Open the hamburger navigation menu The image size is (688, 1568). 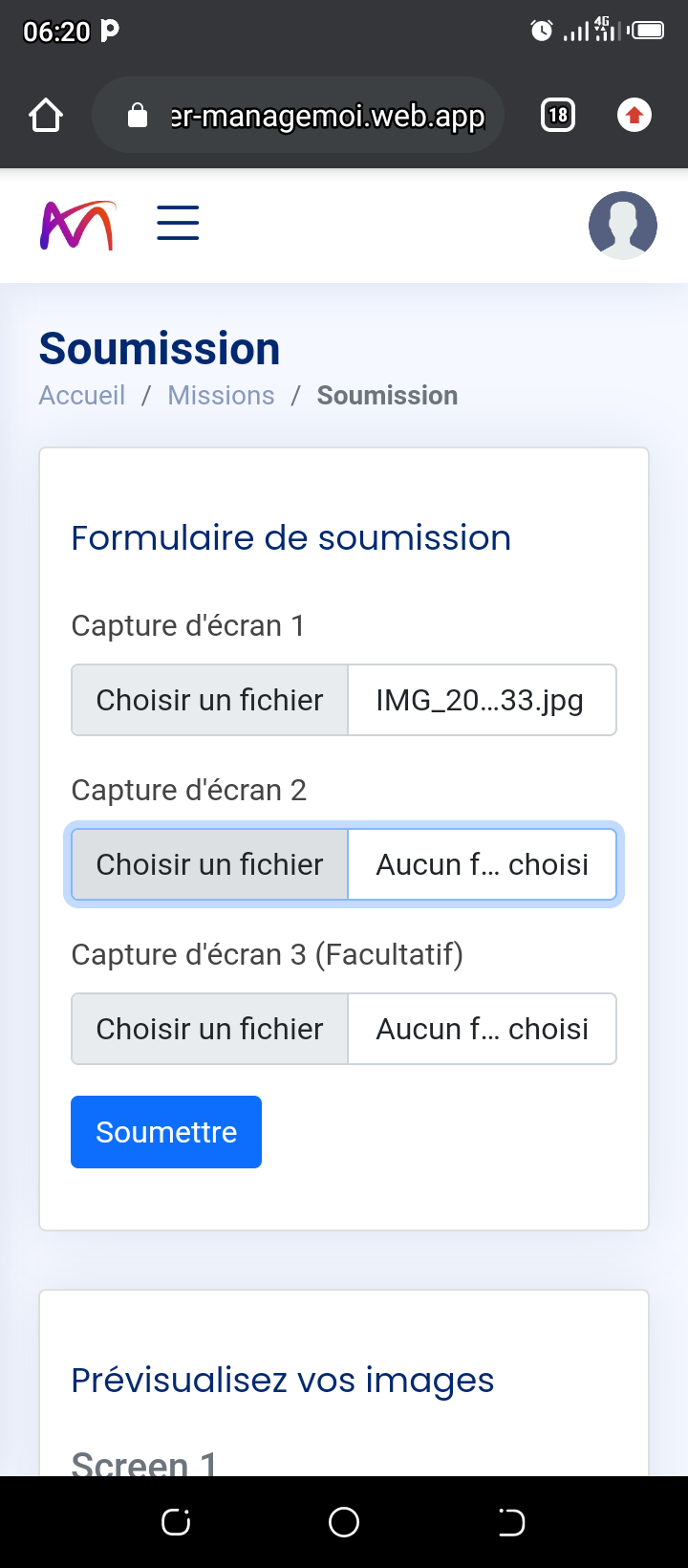coord(178,224)
